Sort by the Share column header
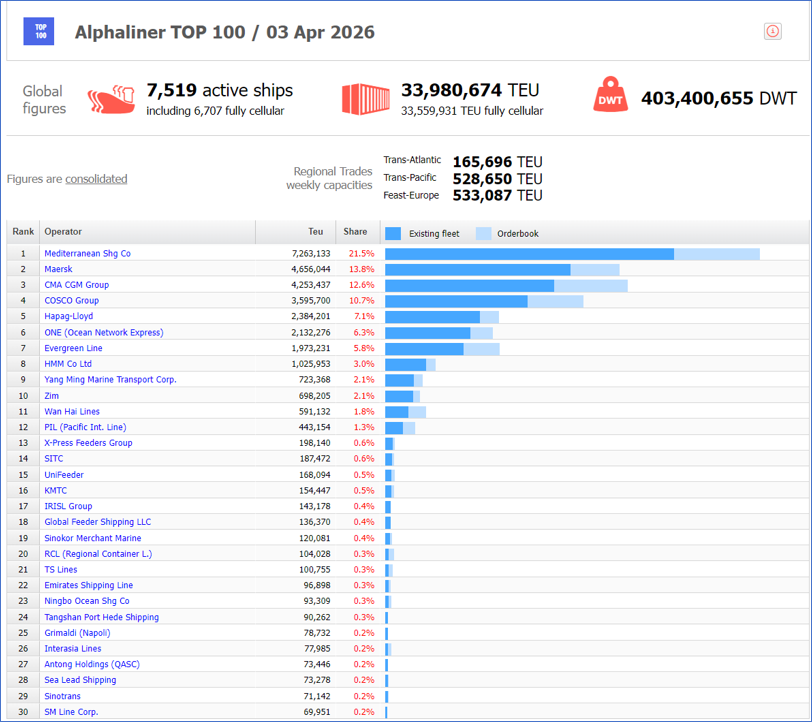Image resolution: width=812 pixels, height=722 pixels. tap(355, 232)
